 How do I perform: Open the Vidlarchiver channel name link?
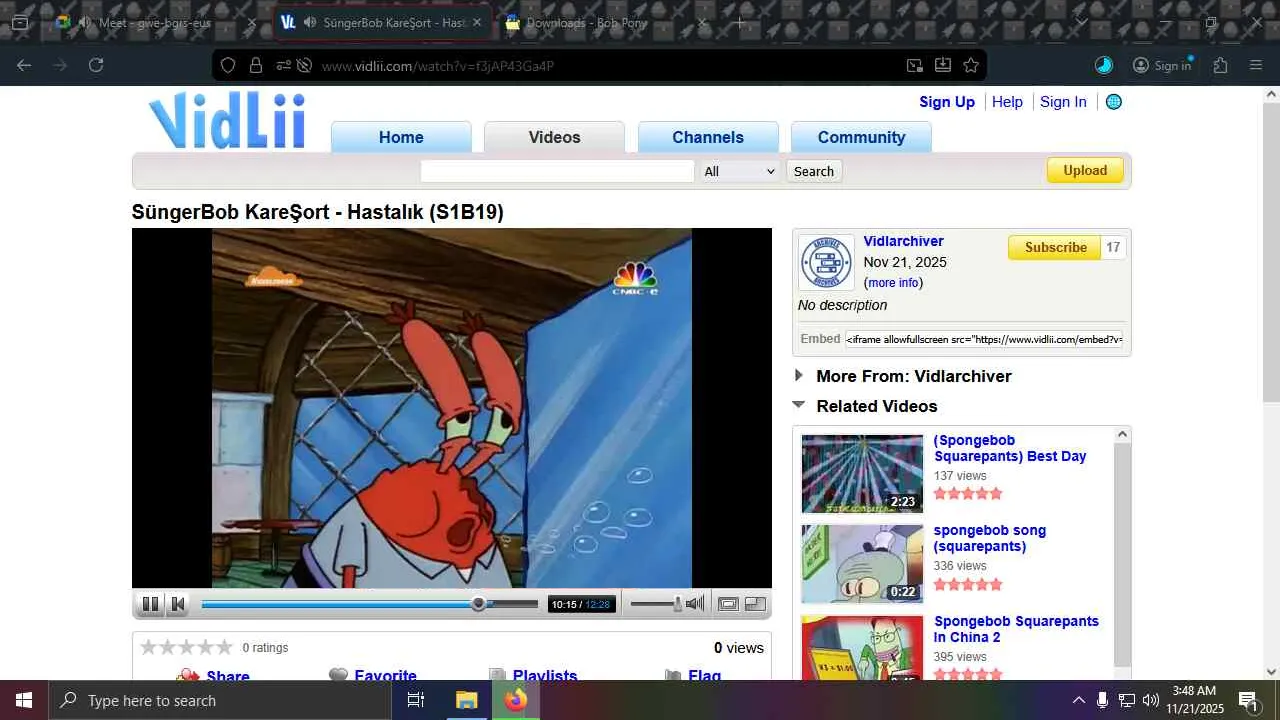pyautogui.click(x=903, y=241)
